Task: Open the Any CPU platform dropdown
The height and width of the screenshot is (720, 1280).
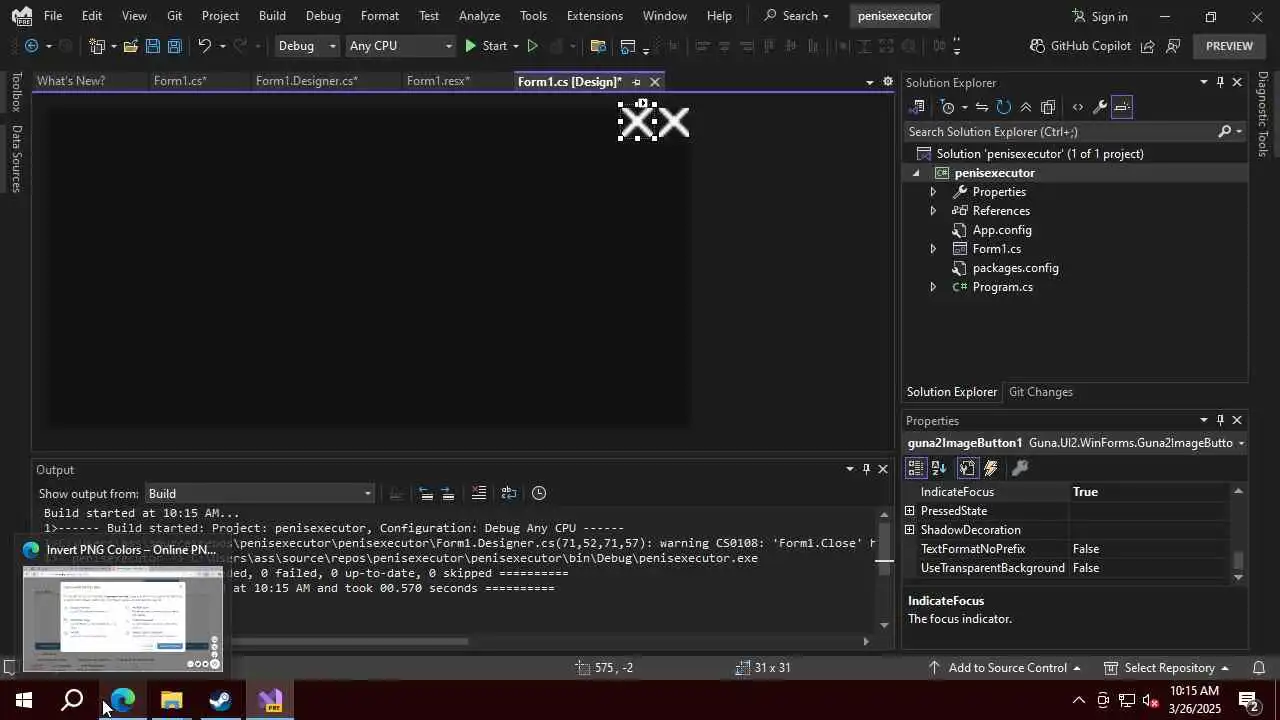Action: 400,46
